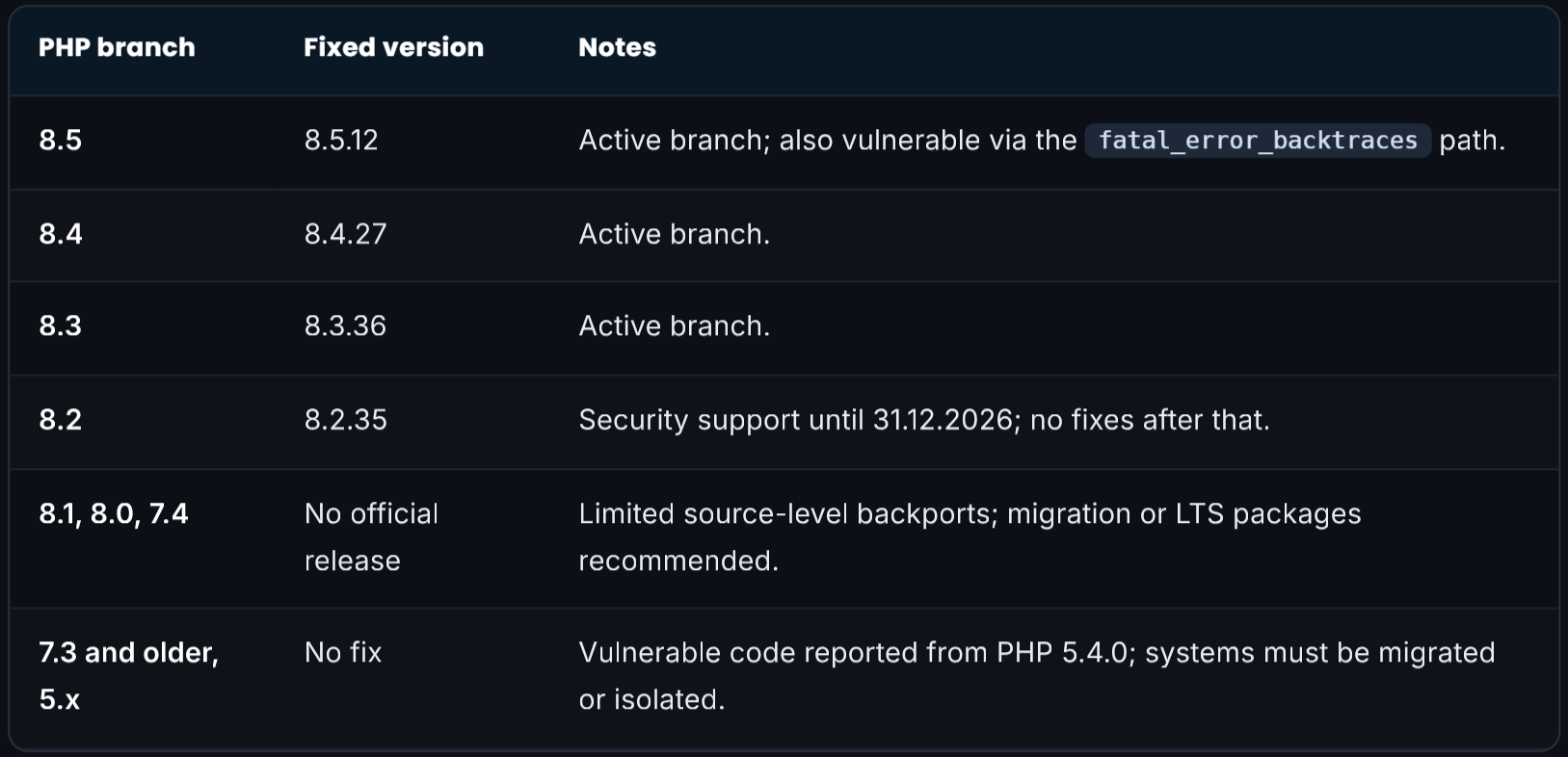Click fixed version 8.5.12
Screen dimensions: 1568x757
341,141
